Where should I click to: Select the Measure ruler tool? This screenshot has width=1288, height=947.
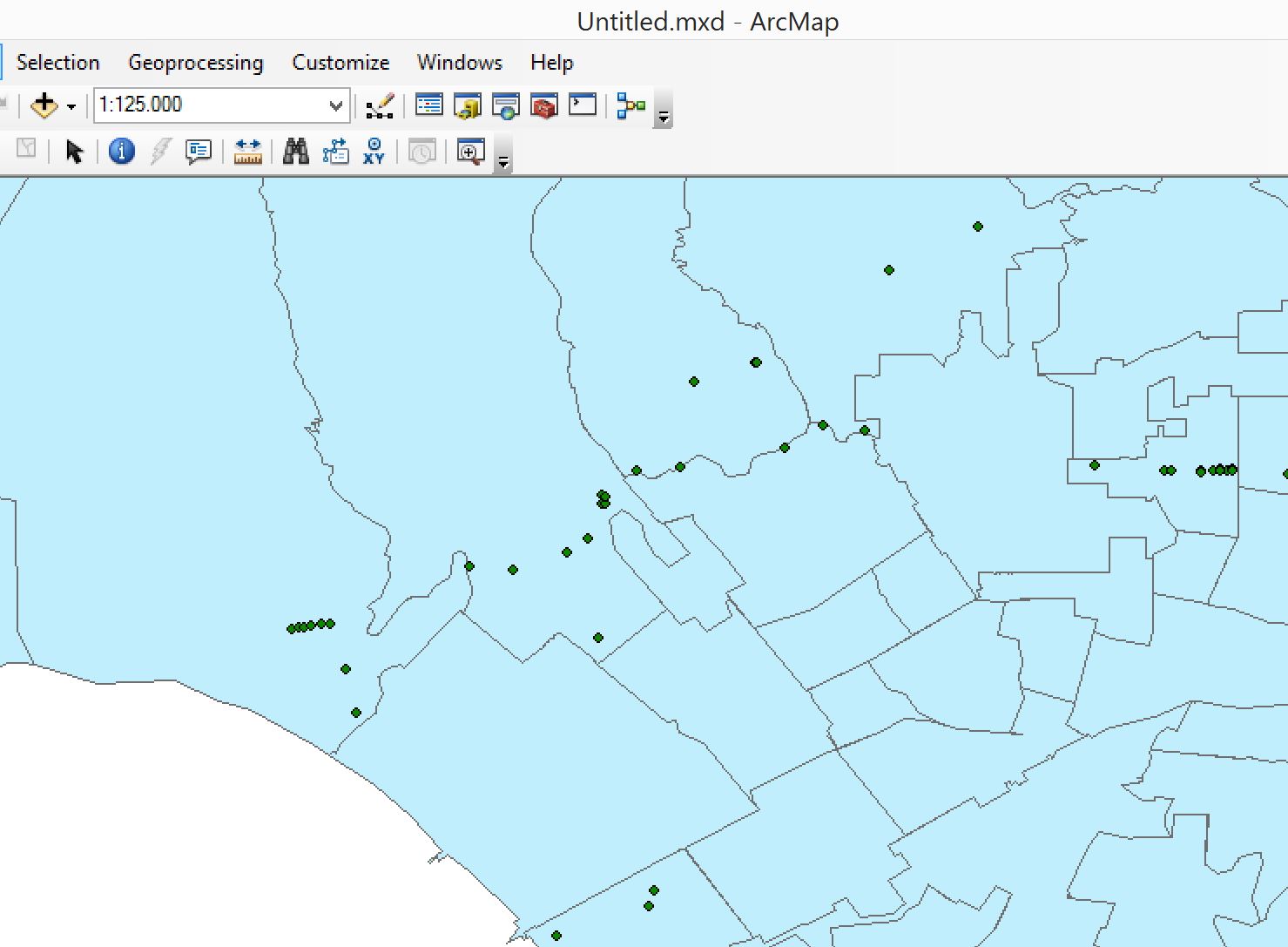coord(248,152)
